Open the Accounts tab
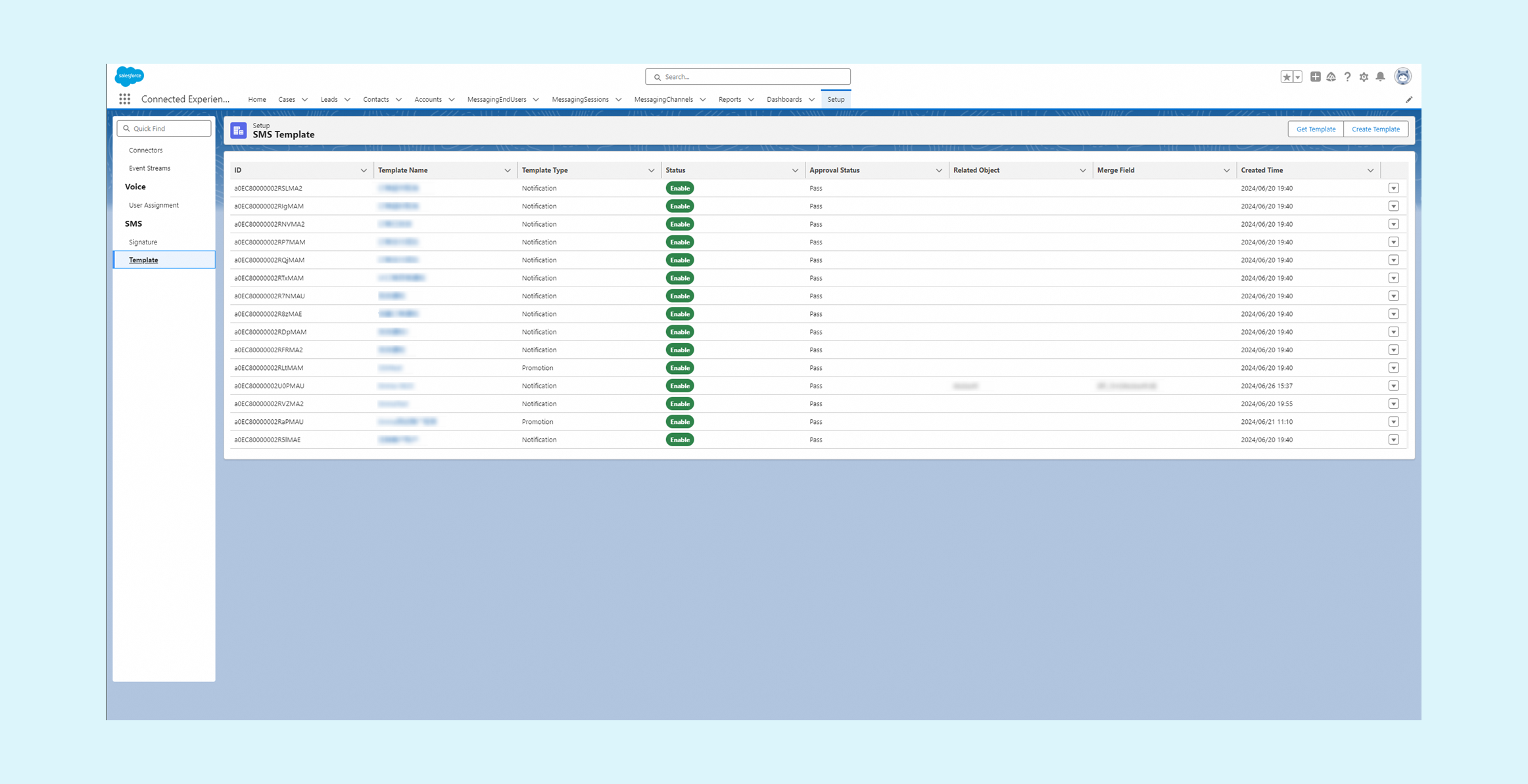Screen dimensions: 1528x784 click(428, 100)
